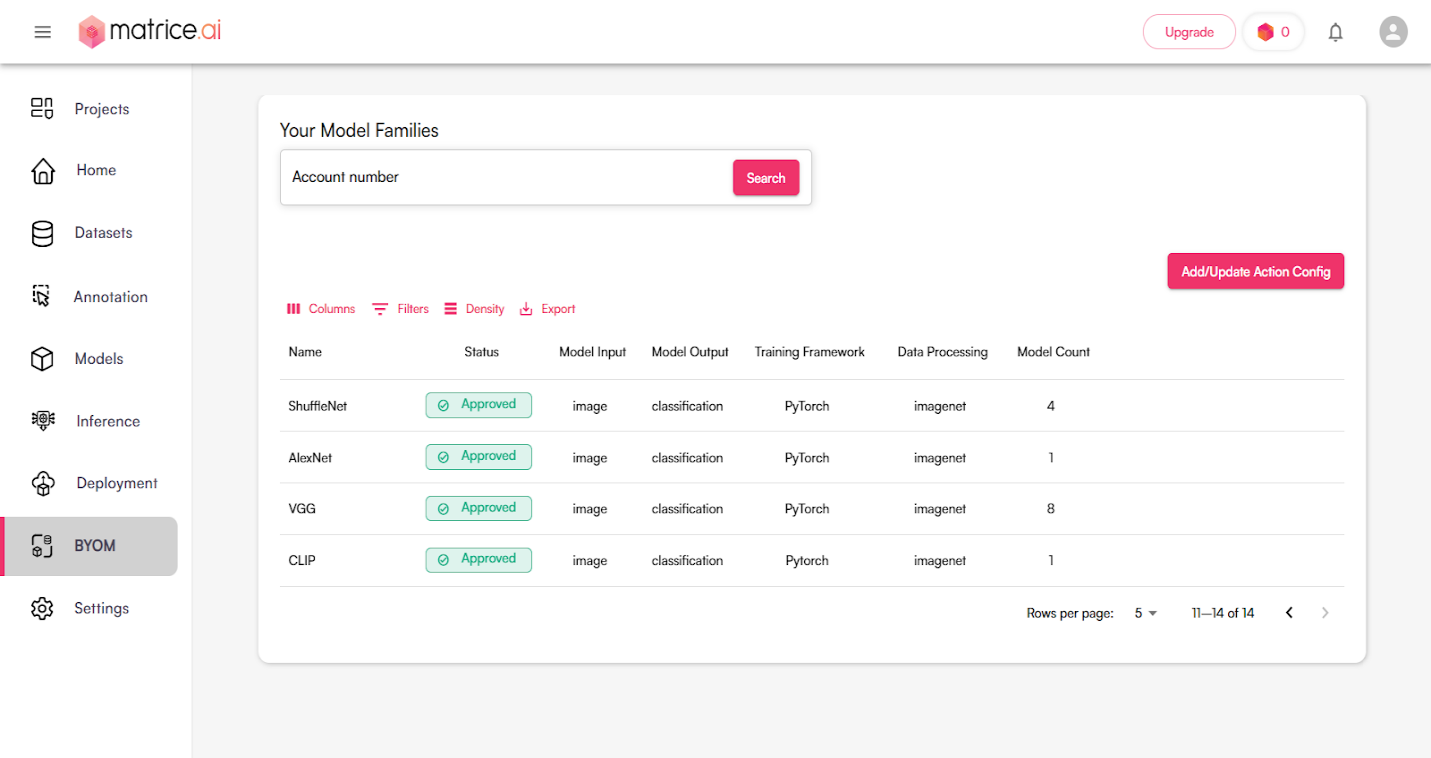Select the ShuffleNet row name

[318, 406]
